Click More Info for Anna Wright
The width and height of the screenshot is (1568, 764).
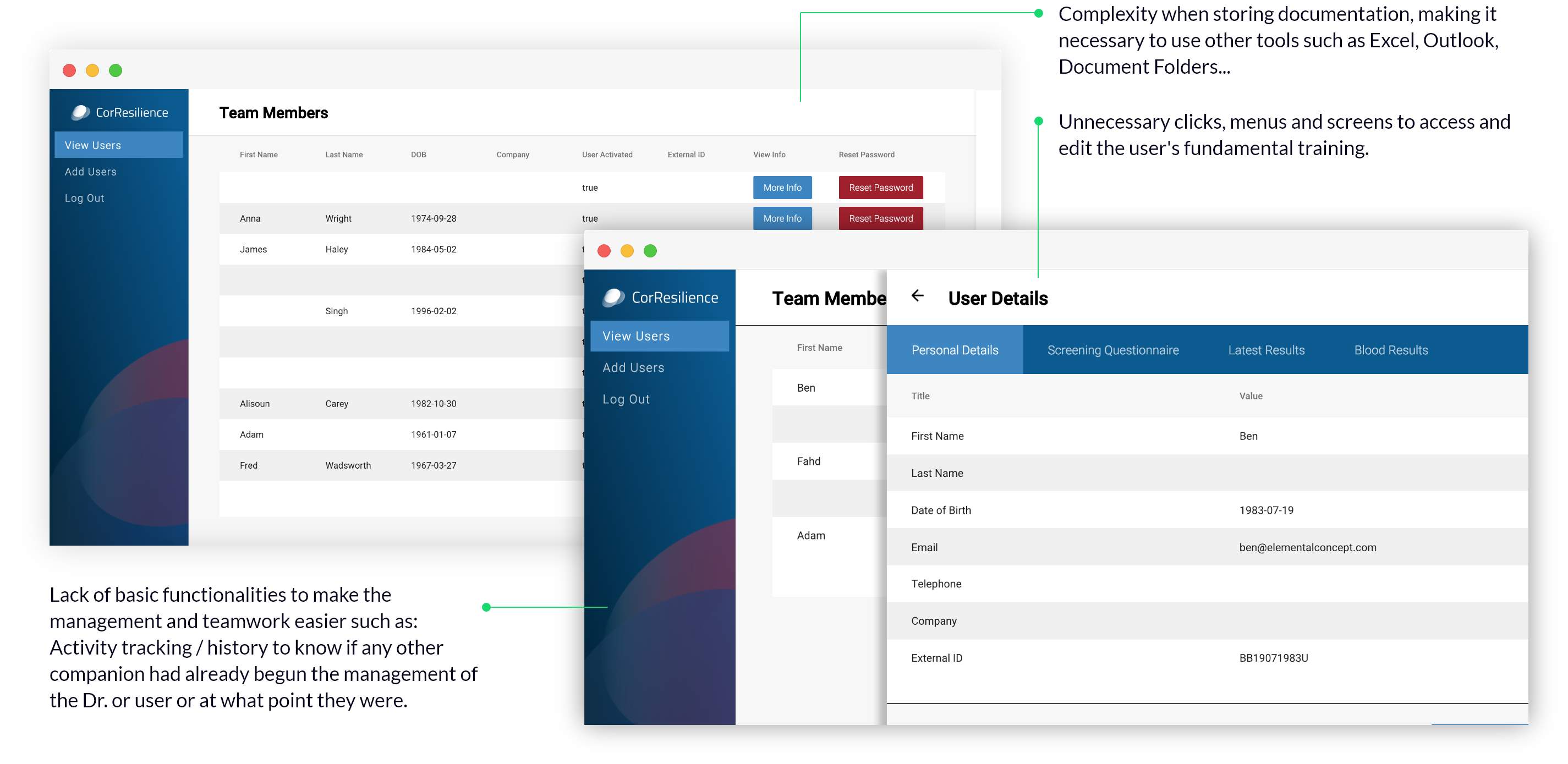pos(782,218)
